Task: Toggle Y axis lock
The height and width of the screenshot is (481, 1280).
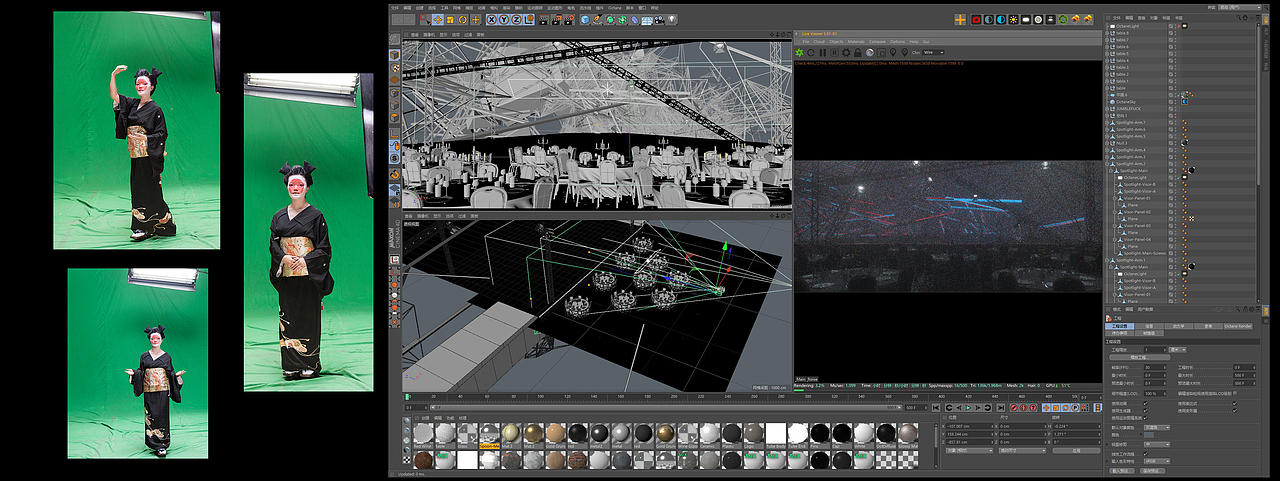Action: click(504, 20)
